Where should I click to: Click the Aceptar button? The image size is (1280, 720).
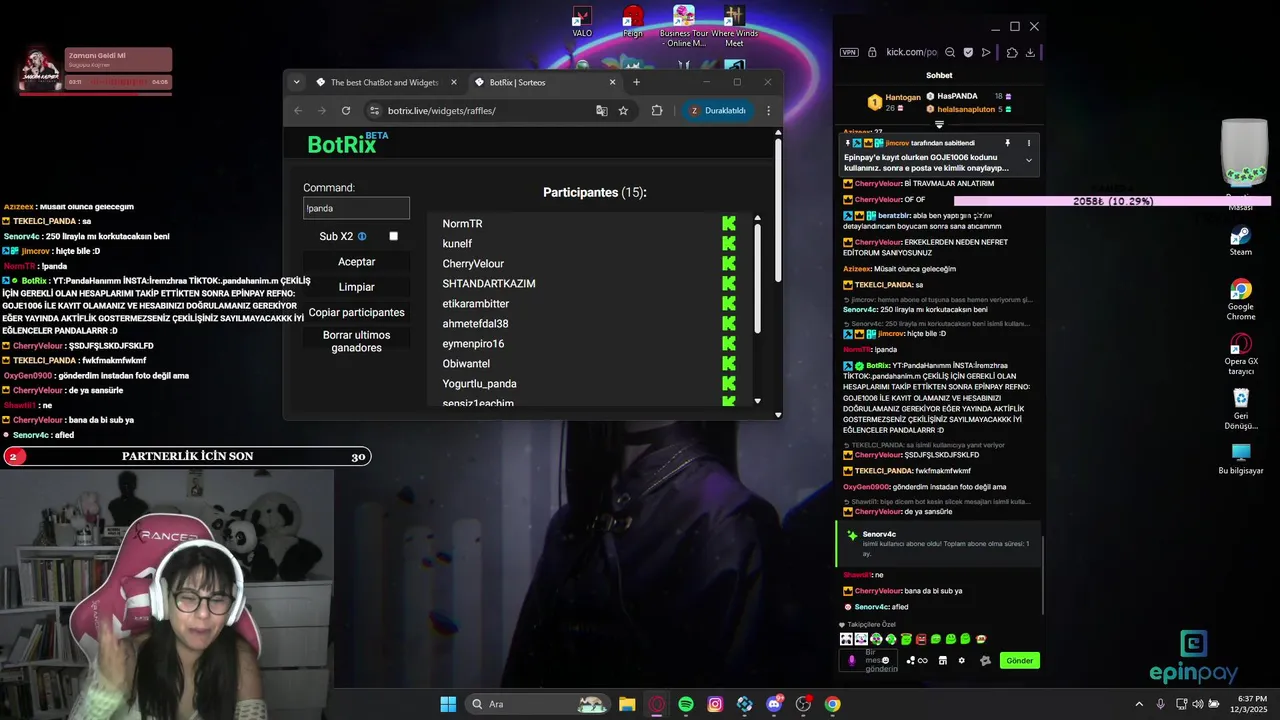pos(356,262)
